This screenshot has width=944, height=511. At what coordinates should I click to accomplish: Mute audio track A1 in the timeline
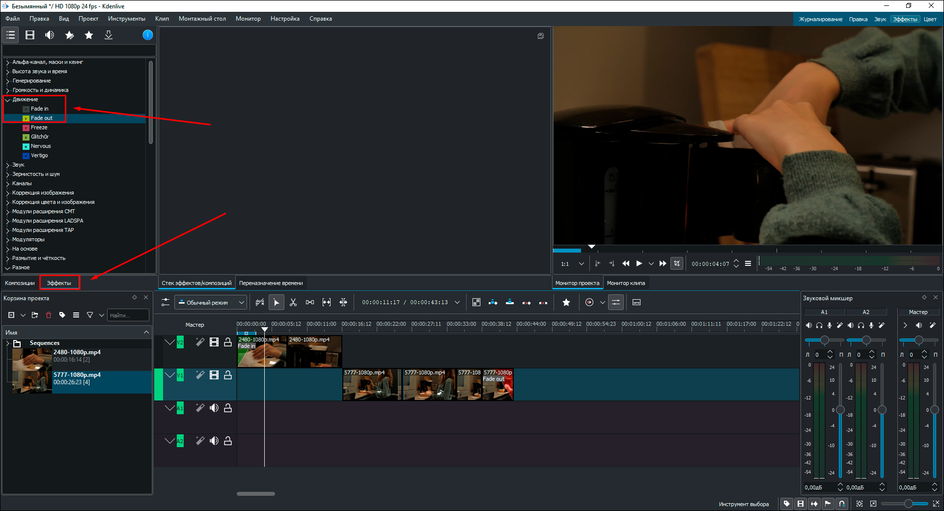(x=214, y=408)
